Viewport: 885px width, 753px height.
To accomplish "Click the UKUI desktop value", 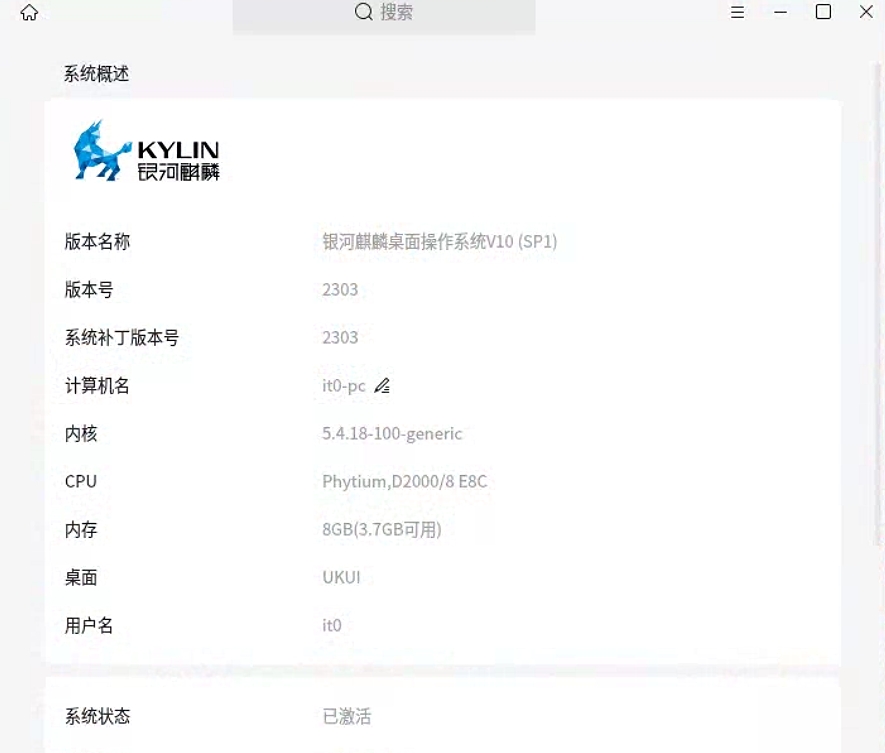I will [340, 577].
